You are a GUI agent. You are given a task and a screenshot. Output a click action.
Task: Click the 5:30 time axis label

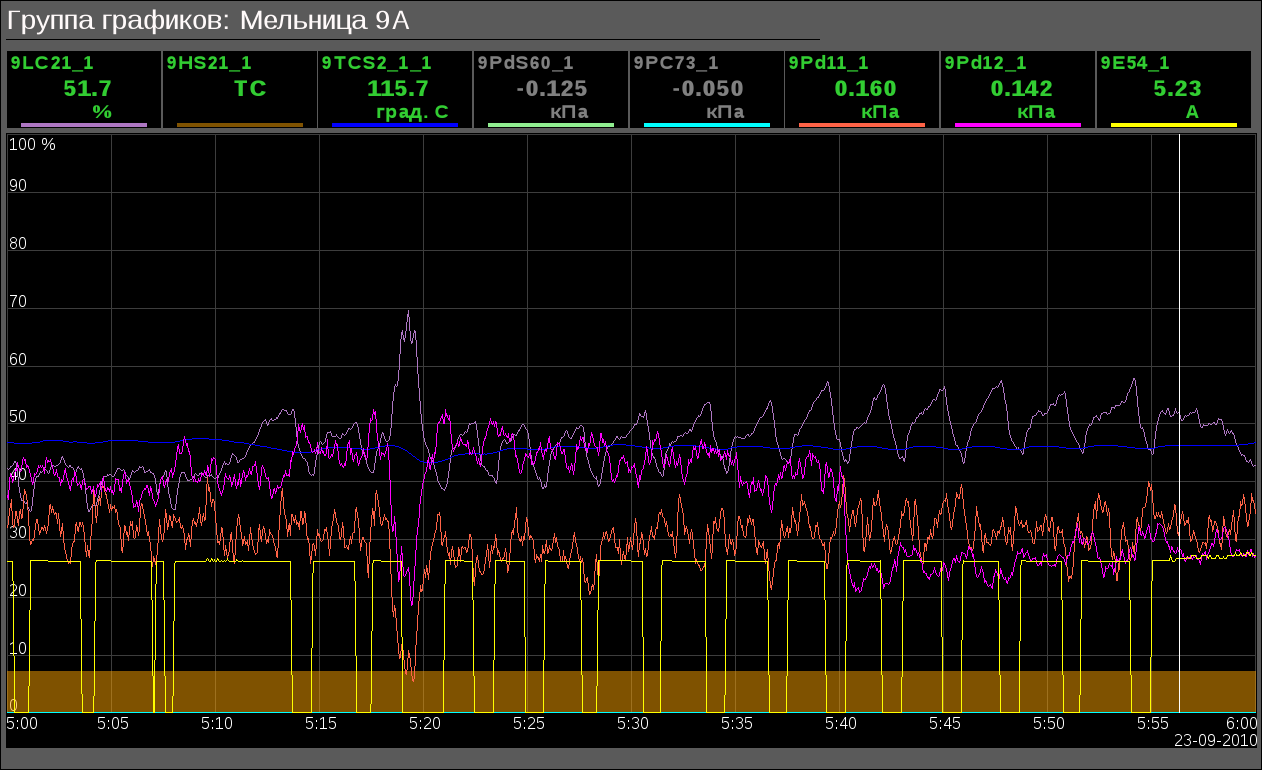click(x=632, y=722)
